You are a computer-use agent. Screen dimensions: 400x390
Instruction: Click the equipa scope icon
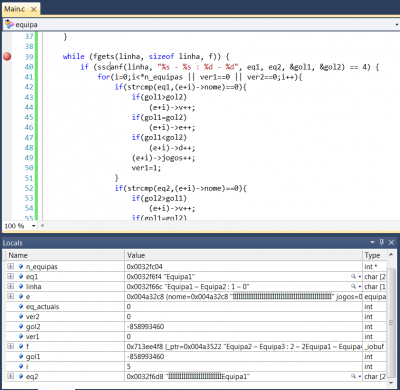(x=9, y=24)
